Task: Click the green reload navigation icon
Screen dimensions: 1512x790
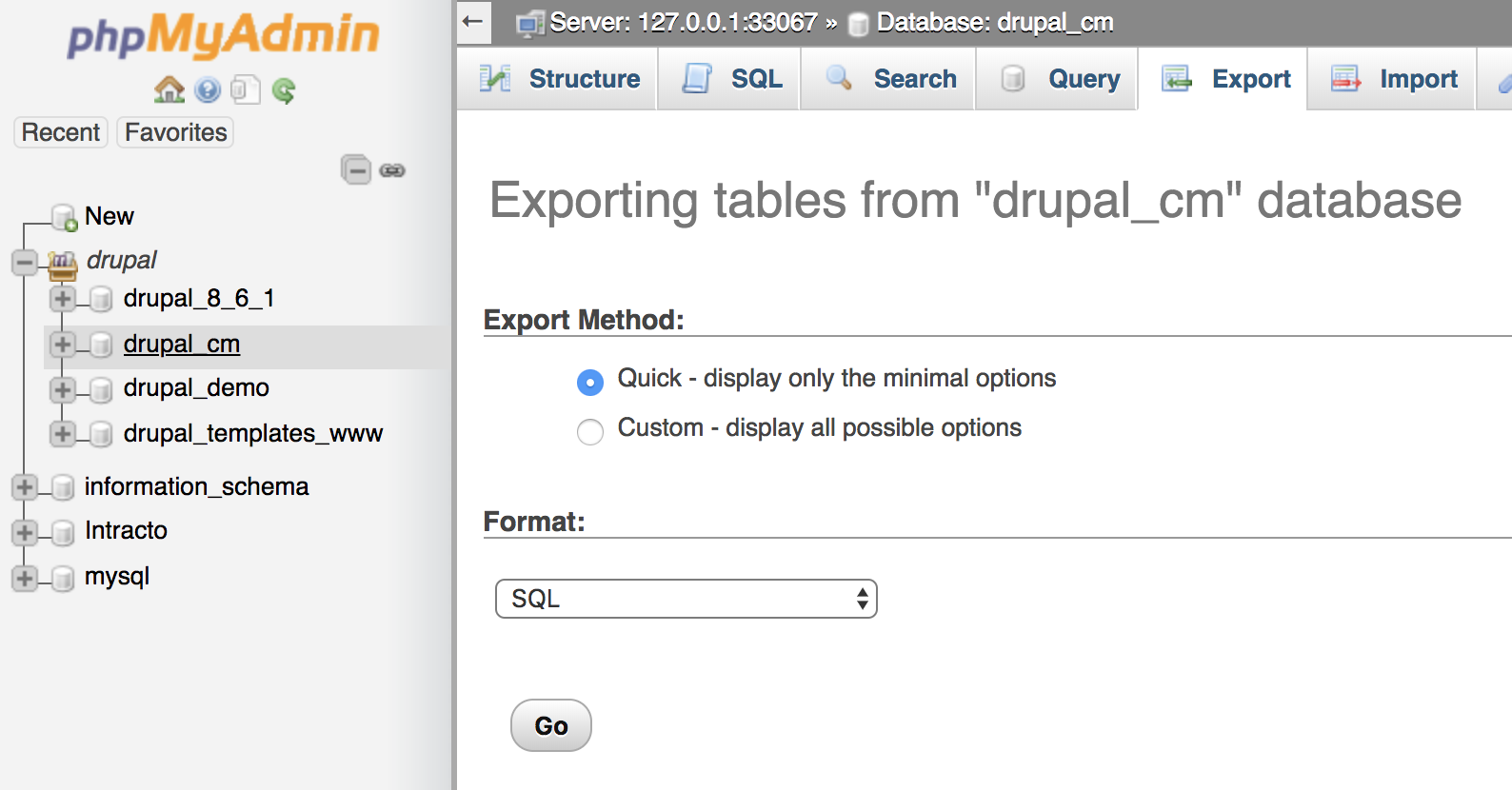Action: [x=284, y=90]
